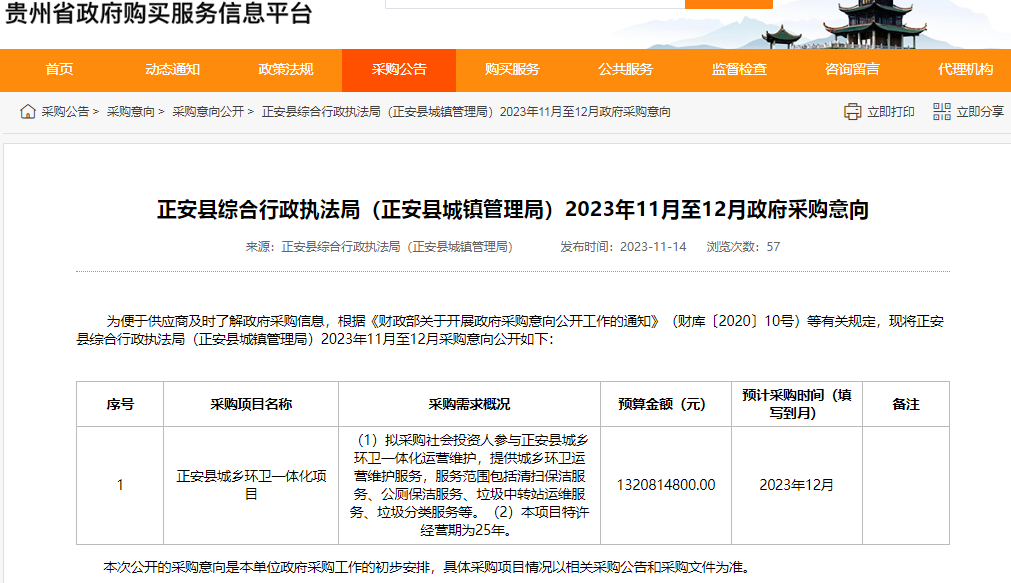The width and height of the screenshot is (1011, 583).
Task: Click the row number cell 1
Action: click(120, 485)
